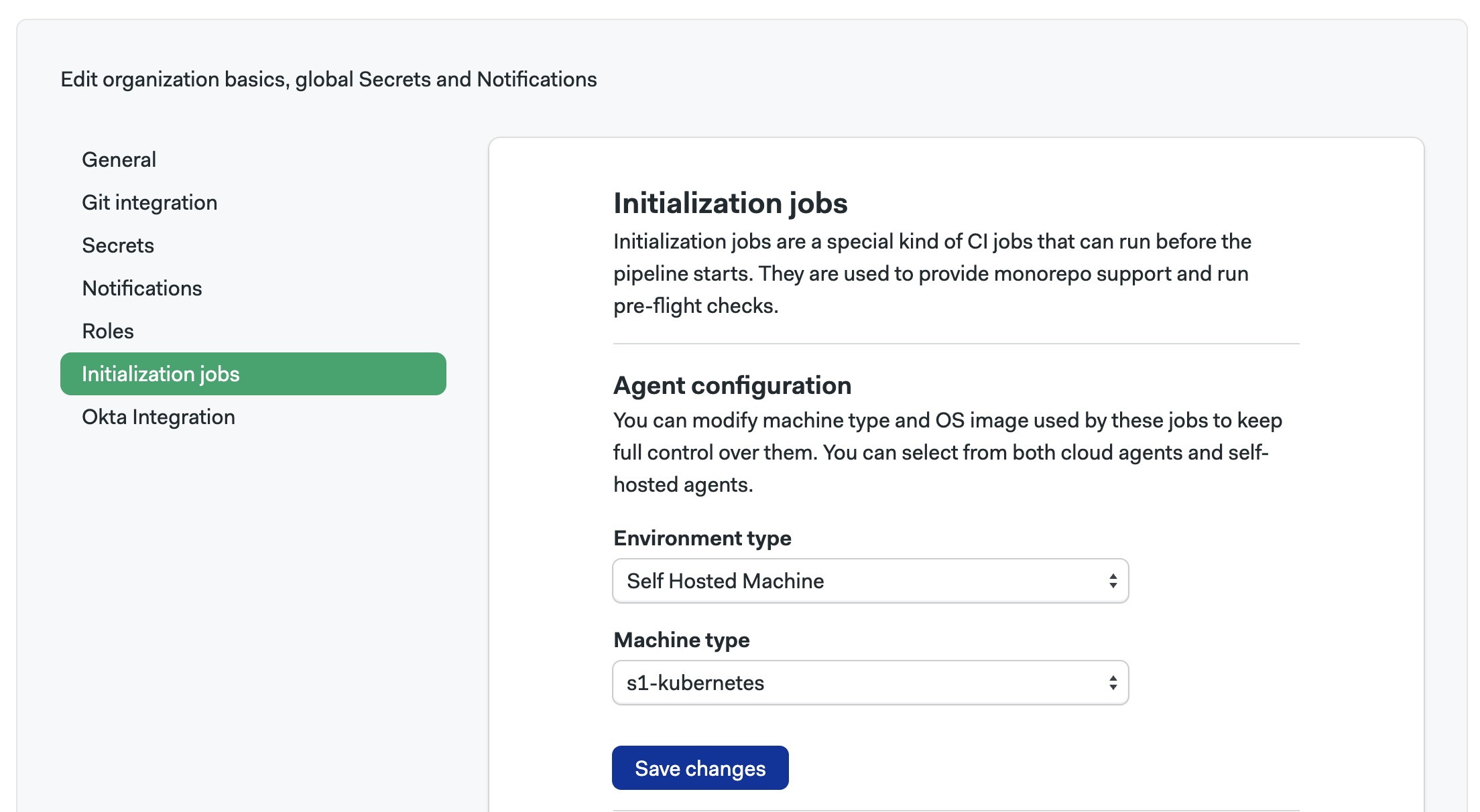Image resolution: width=1480 pixels, height=812 pixels.
Task: Go to the Roles section
Action: (107, 330)
